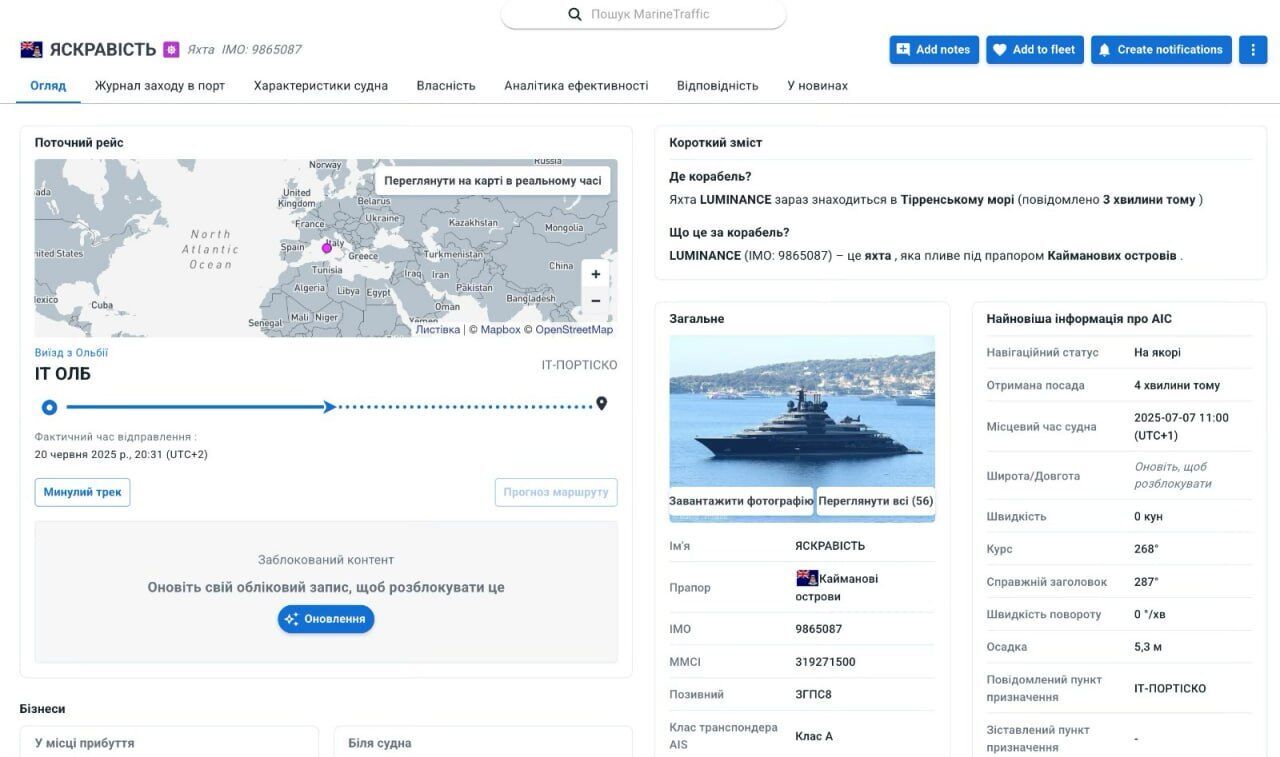Click Минулий трек button
The image size is (1280, 757).
pyautogui.click(x=82, y=492)
